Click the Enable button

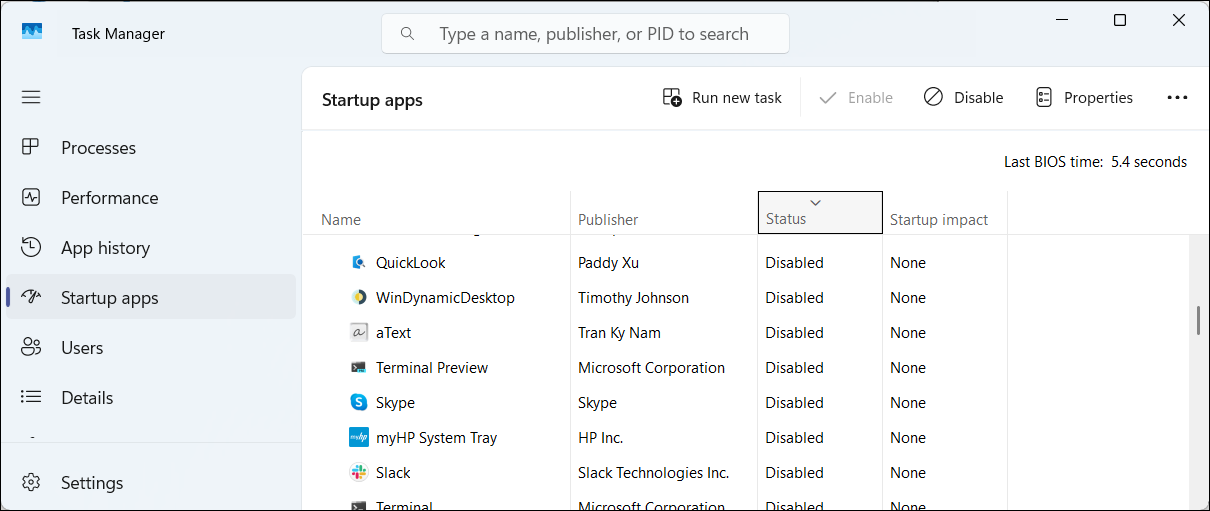point(856,98)
